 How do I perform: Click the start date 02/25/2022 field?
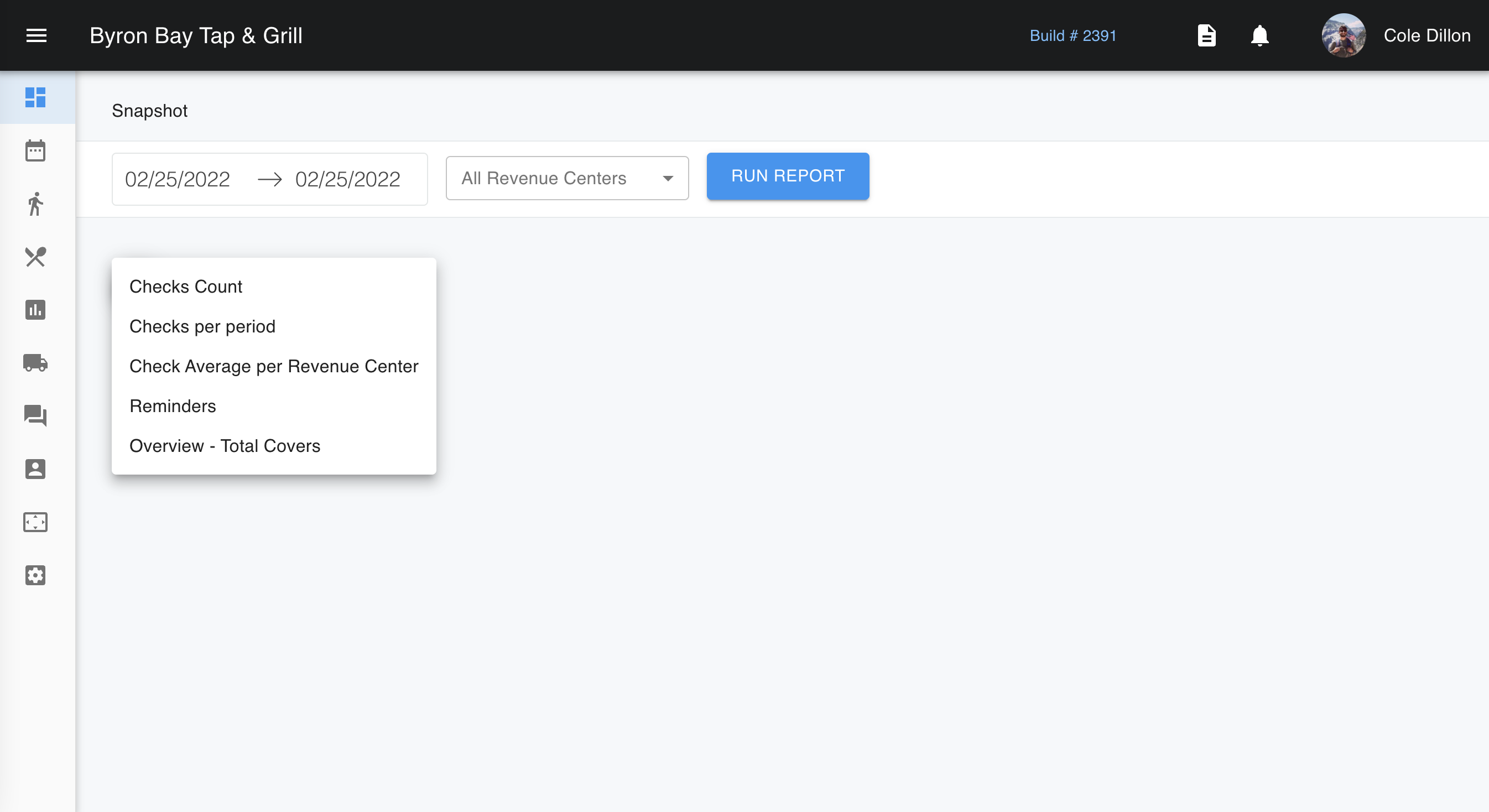point(178,179)
